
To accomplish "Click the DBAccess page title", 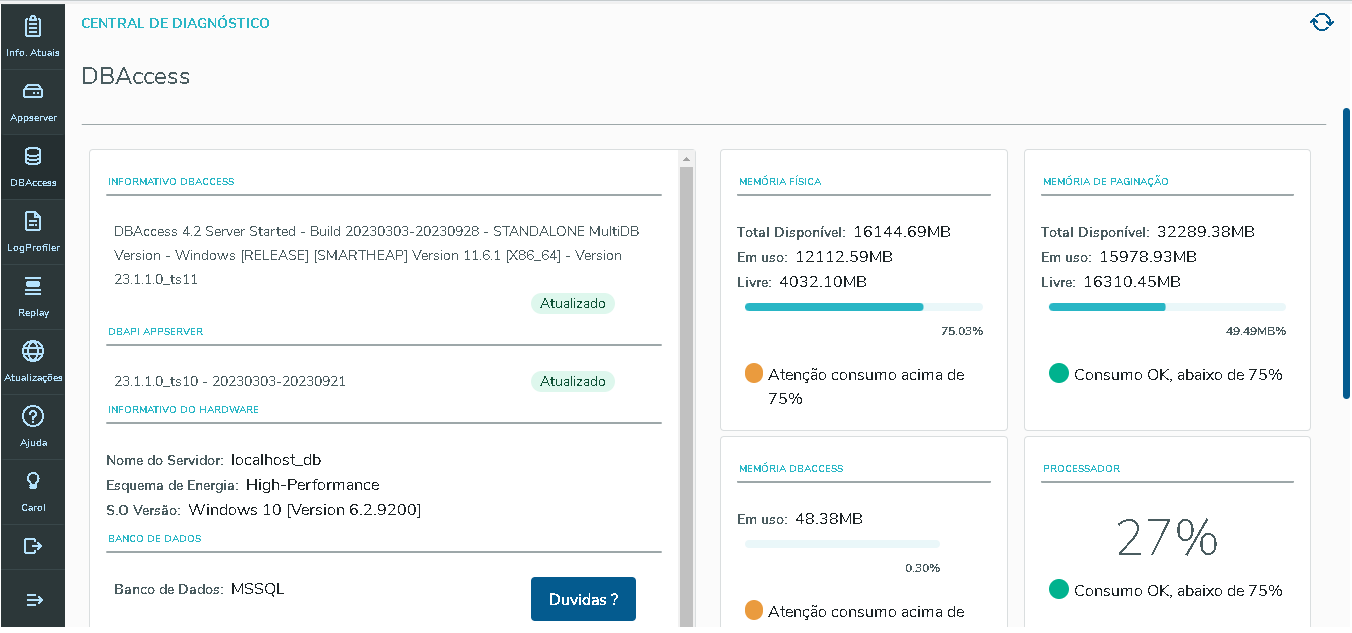I will click(x=136, y=76).
